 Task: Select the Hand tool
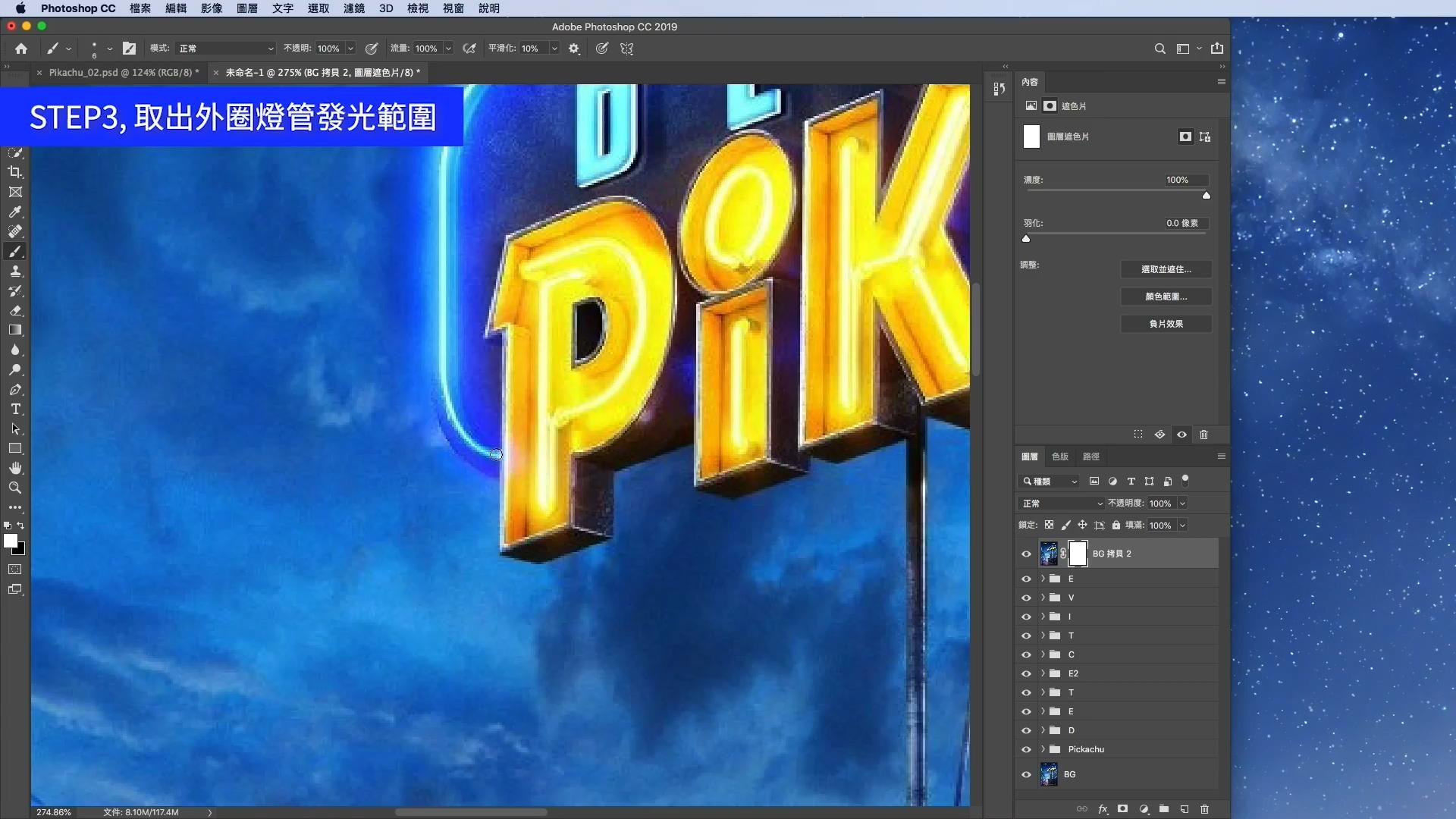15,468
